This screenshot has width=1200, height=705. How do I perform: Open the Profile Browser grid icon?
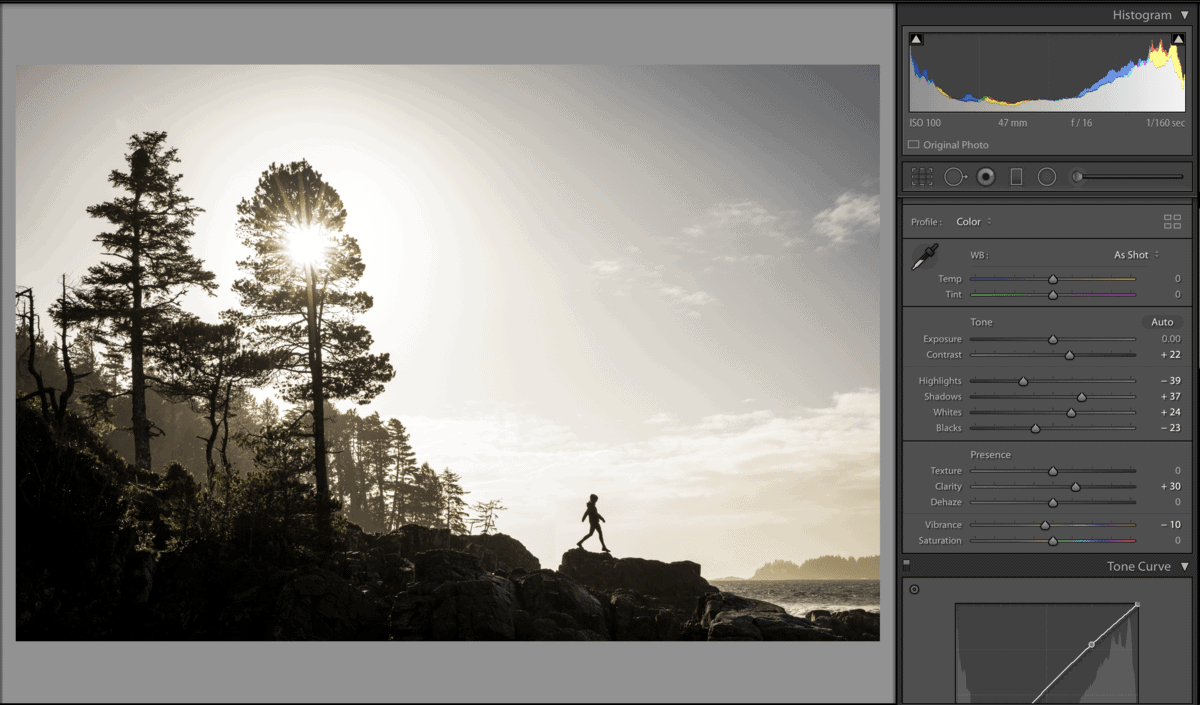pyautogui.click(x=1172, y=222)
